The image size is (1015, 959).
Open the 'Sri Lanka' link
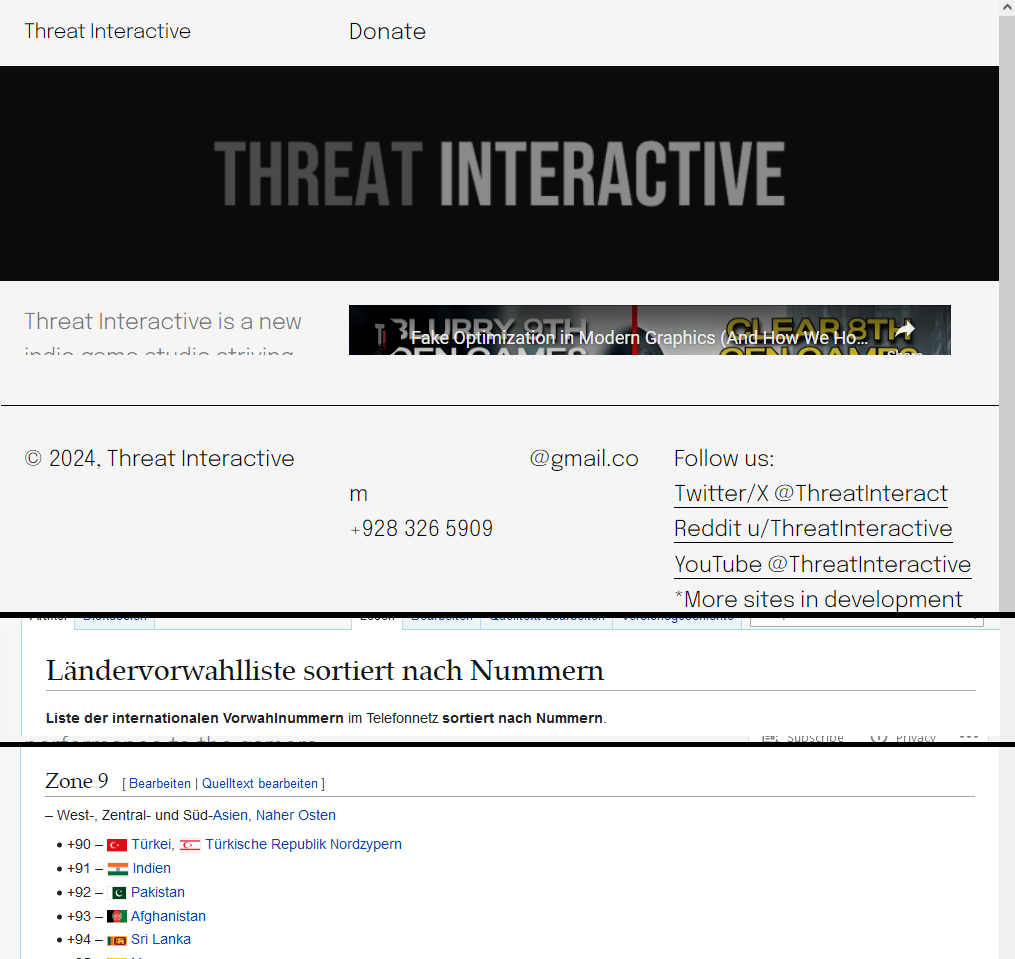point(161,939)
